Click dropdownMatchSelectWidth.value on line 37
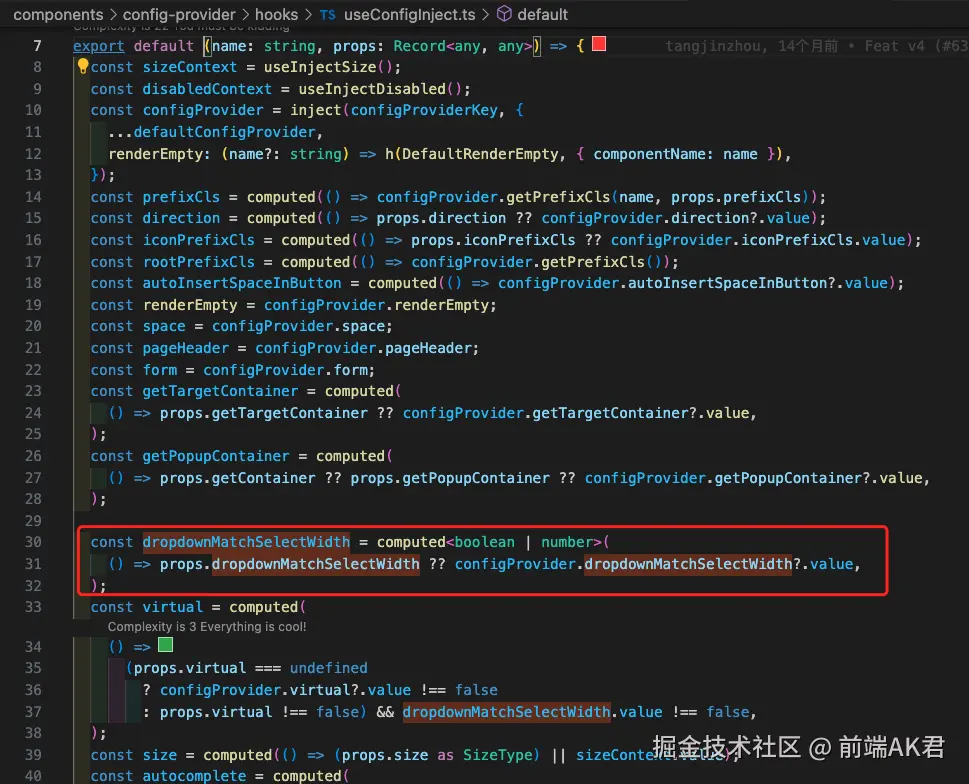969x784 pixels. (x=532, y=712)
